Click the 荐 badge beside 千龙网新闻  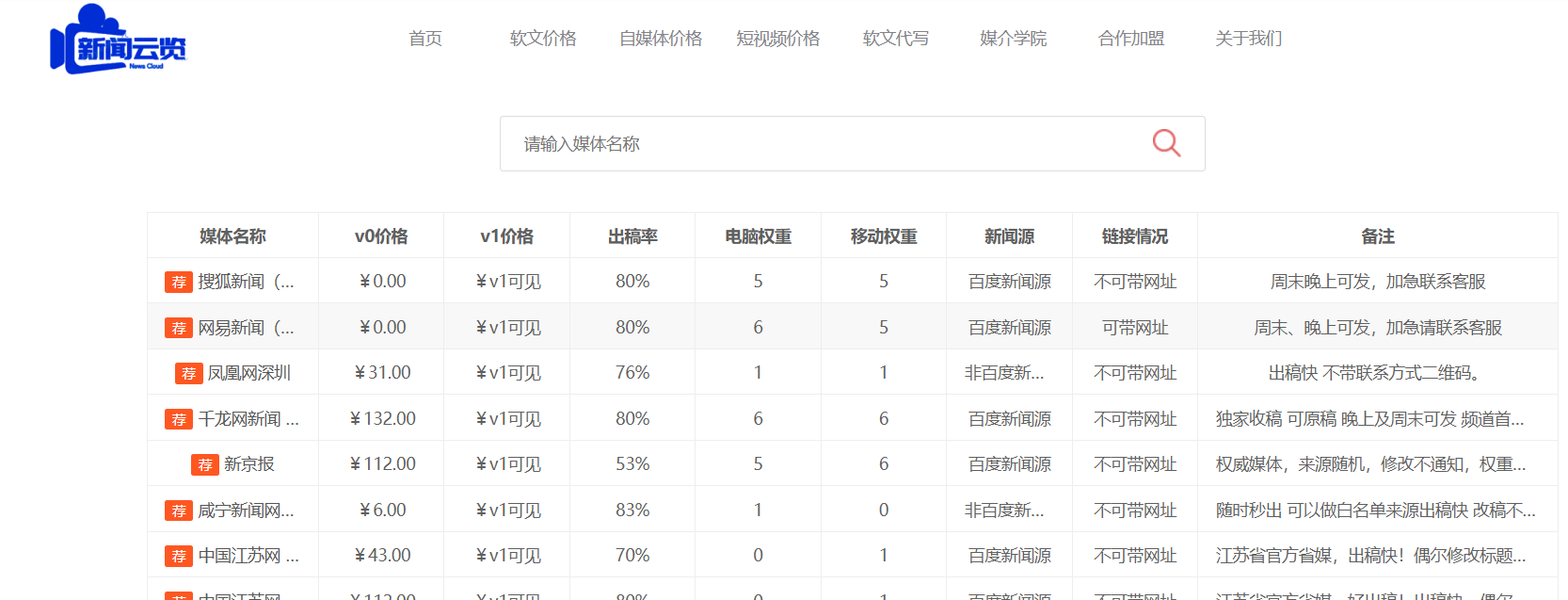point(179,419)
